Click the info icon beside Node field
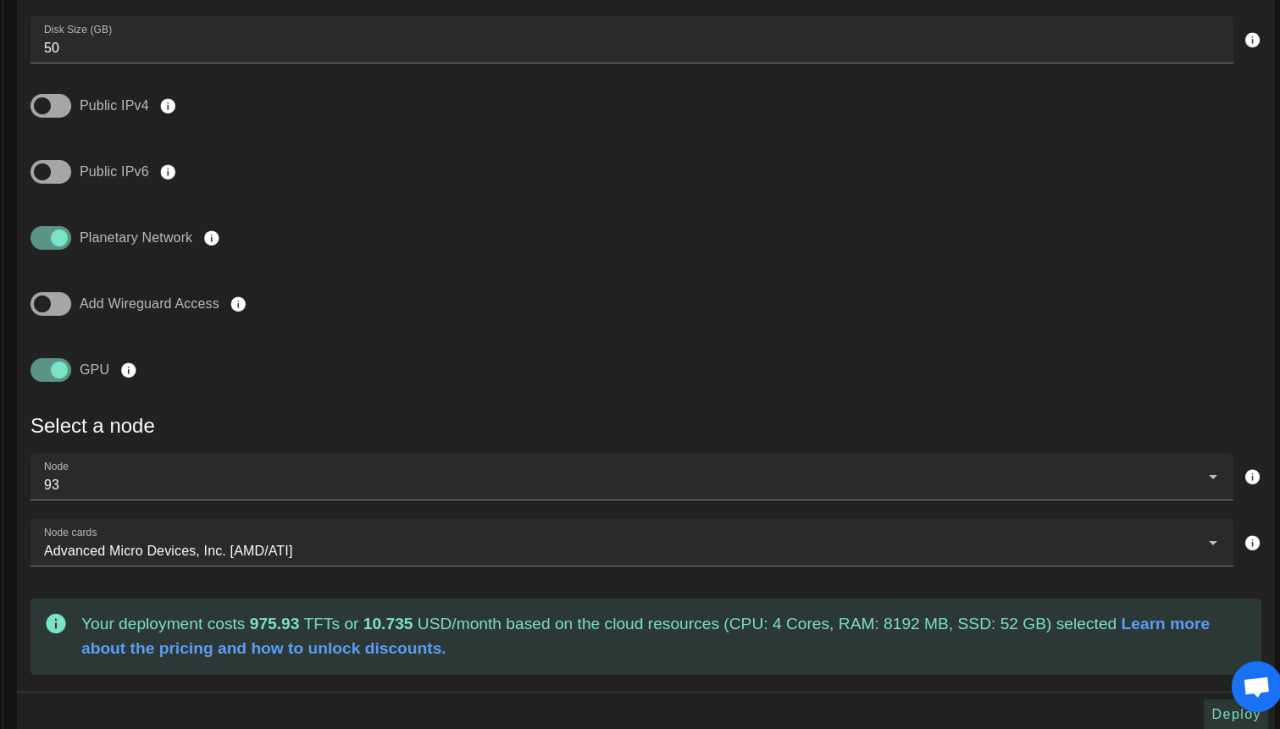The height and width of the screenshot is (729, 1280). point(1252,477)
